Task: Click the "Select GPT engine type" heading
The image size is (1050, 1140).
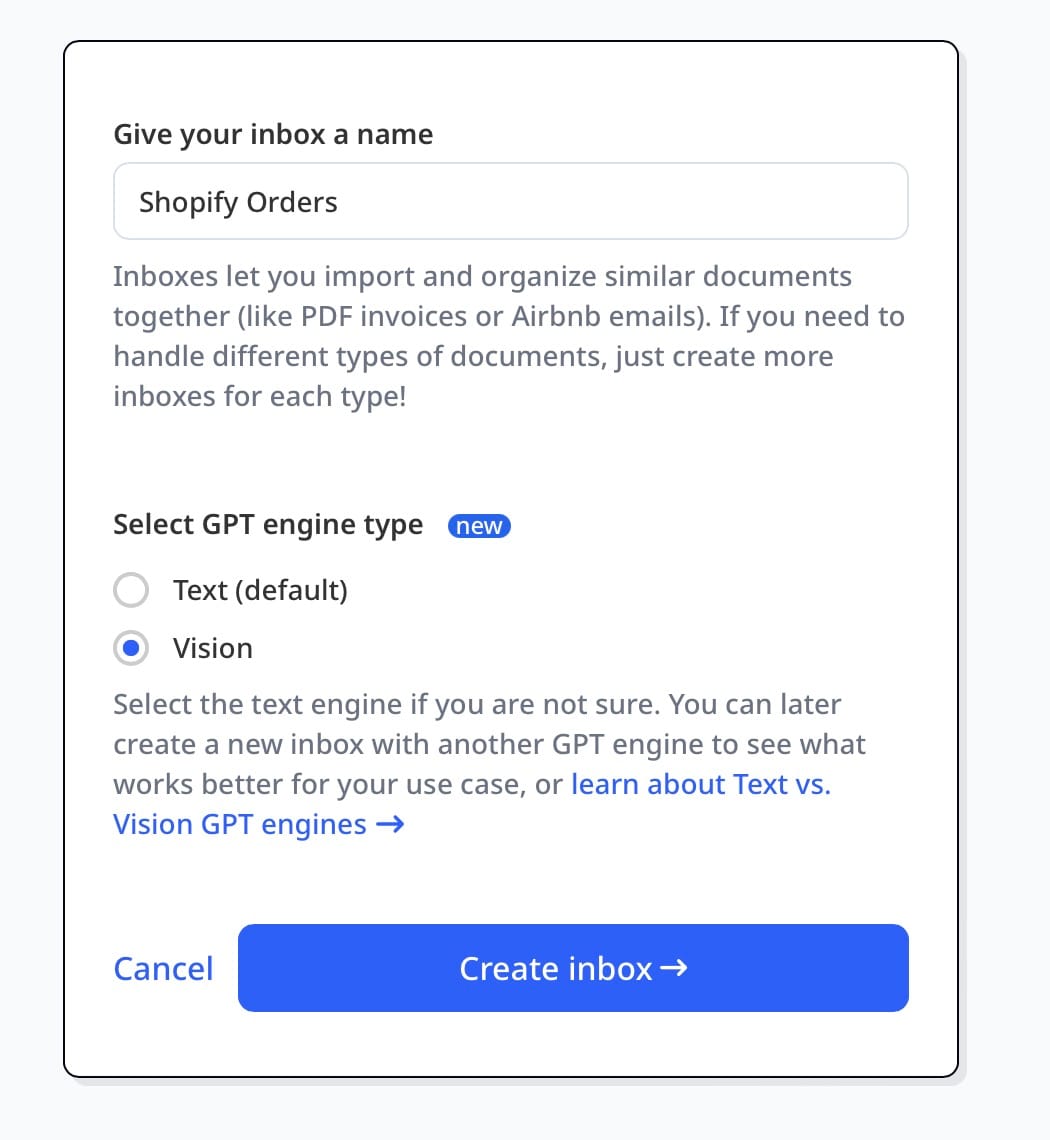Action: [268, 525]
